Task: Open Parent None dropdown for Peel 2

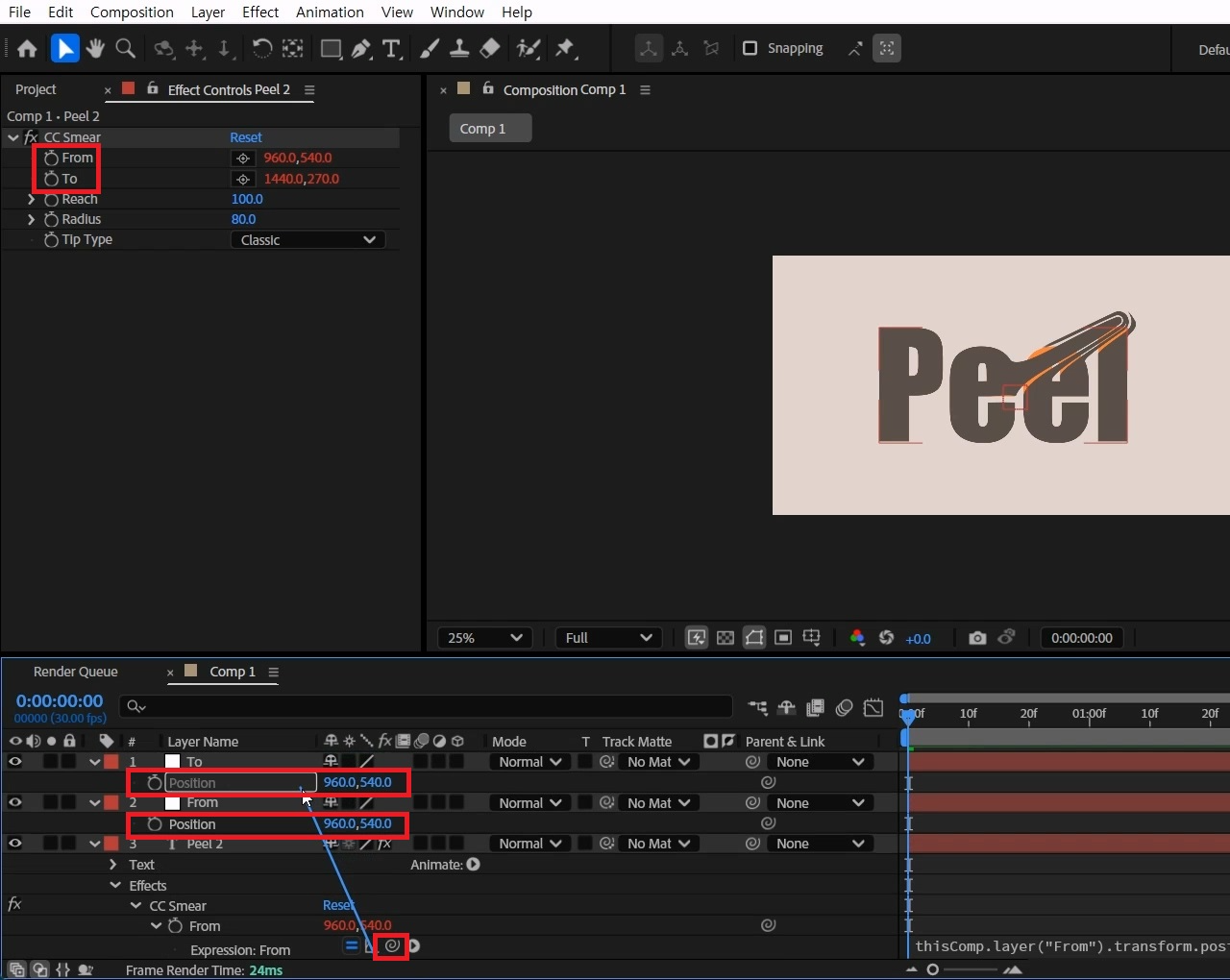Action: click(x=820, y=844)
